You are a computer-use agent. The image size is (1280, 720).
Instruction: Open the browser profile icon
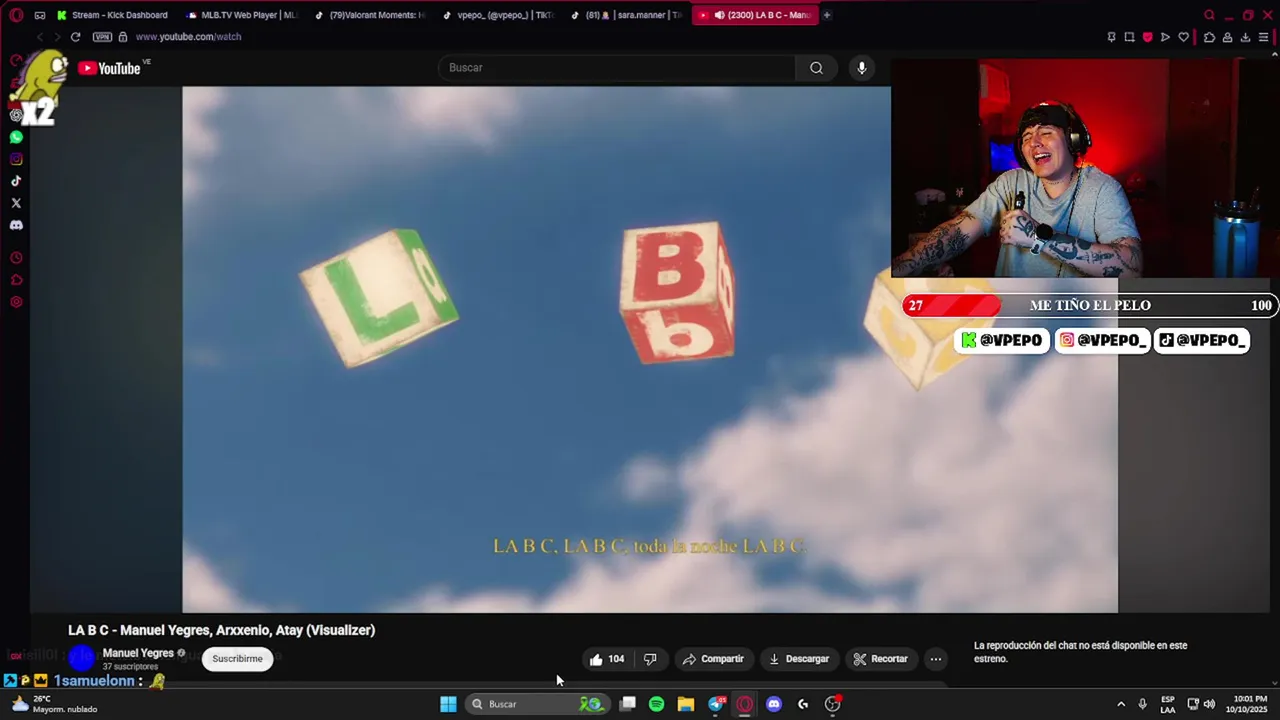coord(1227,37)
